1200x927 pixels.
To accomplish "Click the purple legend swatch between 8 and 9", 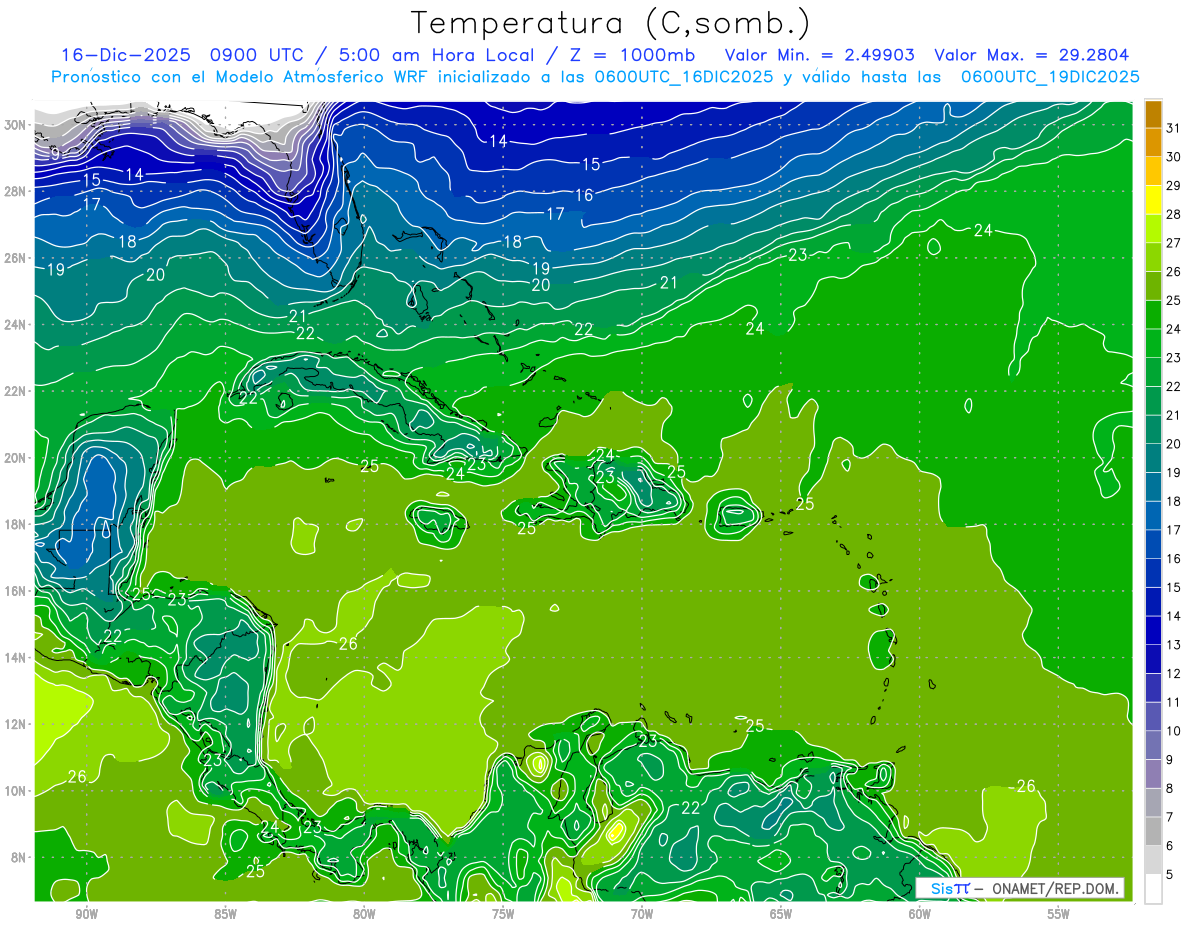I will pyautogui.click(x=1153, y=774).
